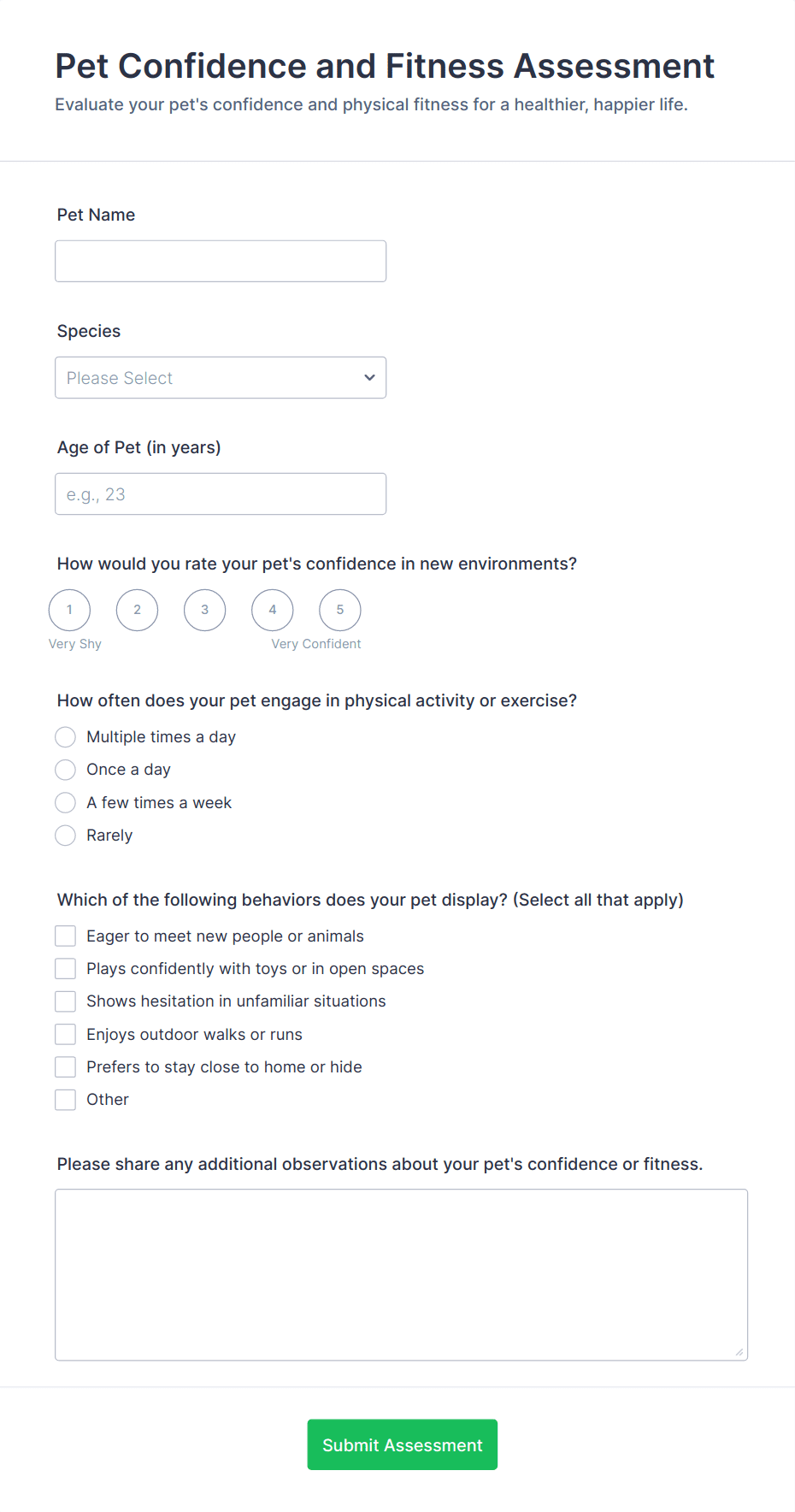This screenshot has width=795, height=1512.
Task: Click the Age of Pet input
Action: pos(221,493)
